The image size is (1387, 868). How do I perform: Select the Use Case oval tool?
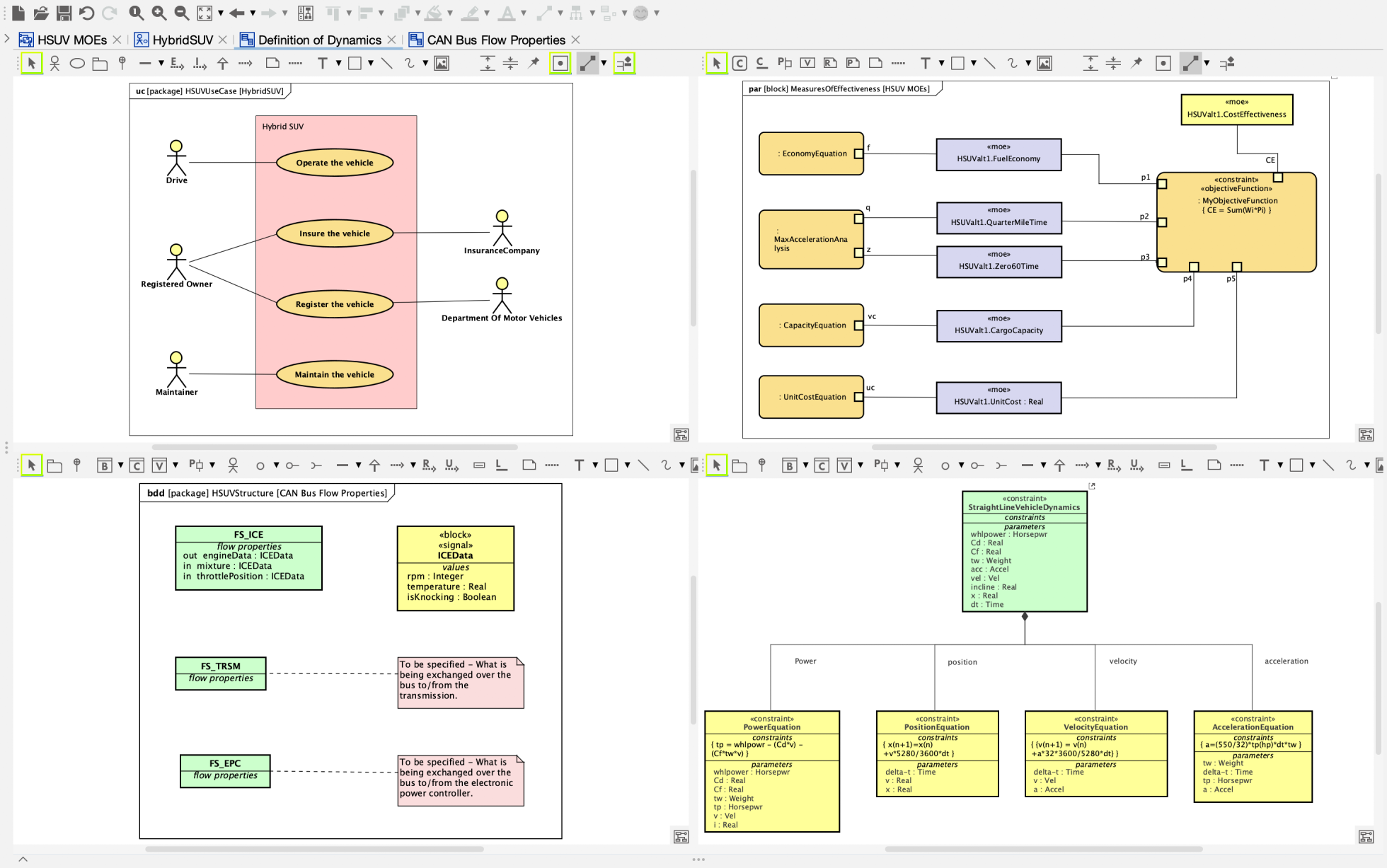tap(76, 63)
